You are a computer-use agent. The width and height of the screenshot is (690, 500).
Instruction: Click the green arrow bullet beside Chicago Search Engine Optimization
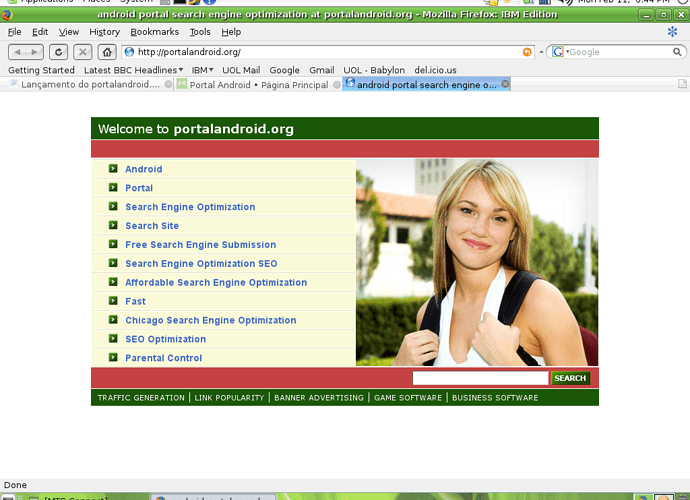pyautogui.click(x=113, y=320)
